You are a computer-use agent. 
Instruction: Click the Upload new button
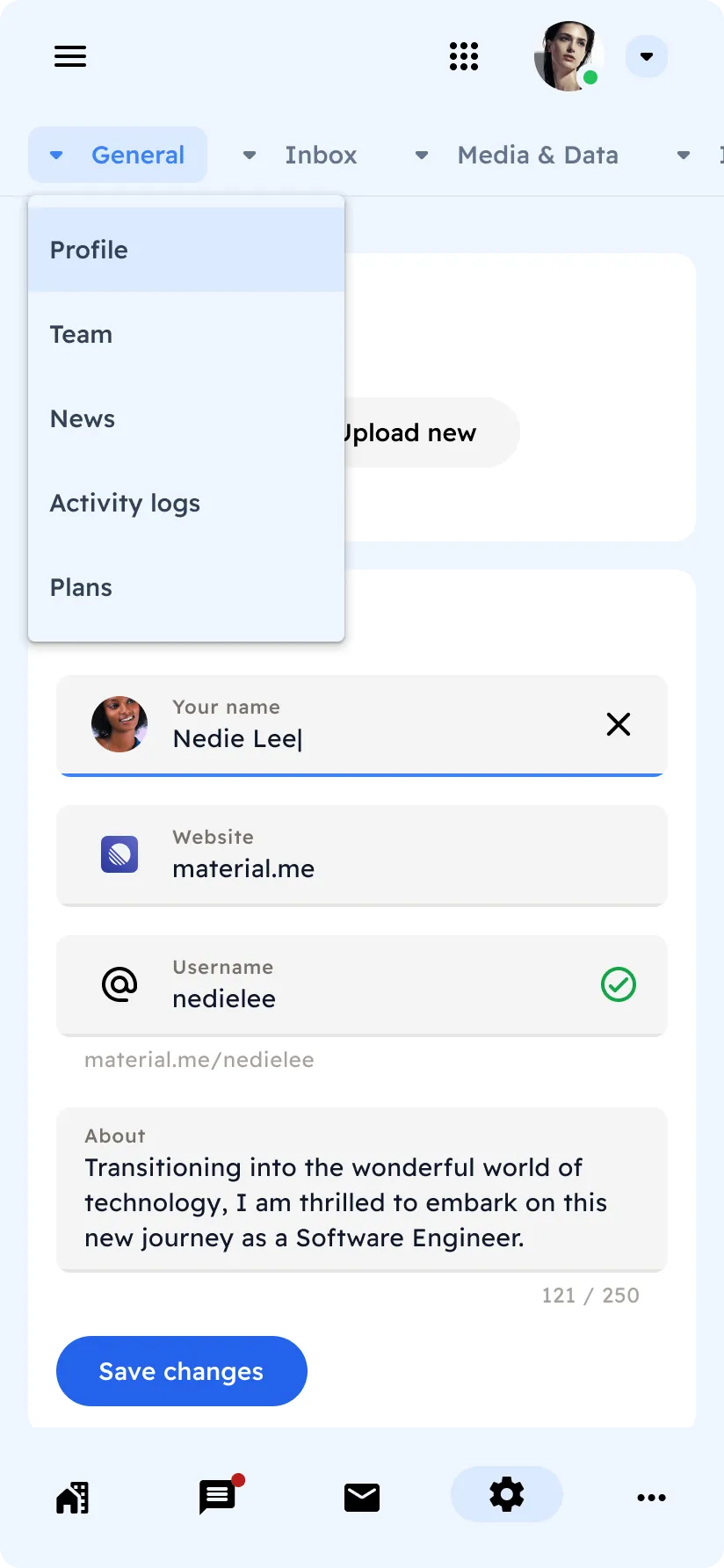click(422, 432)
